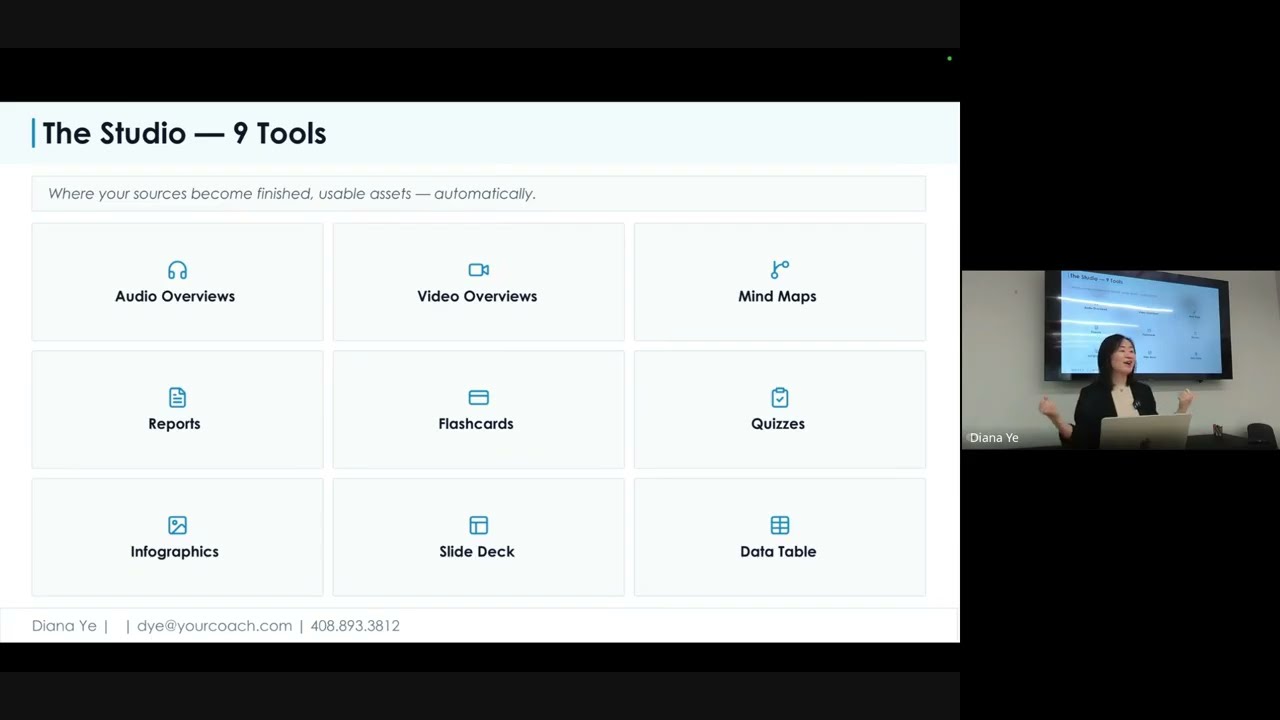Click the Mind Maps branch icon
The height and width of the screenshot is (720, 1280).
[780, 270]
